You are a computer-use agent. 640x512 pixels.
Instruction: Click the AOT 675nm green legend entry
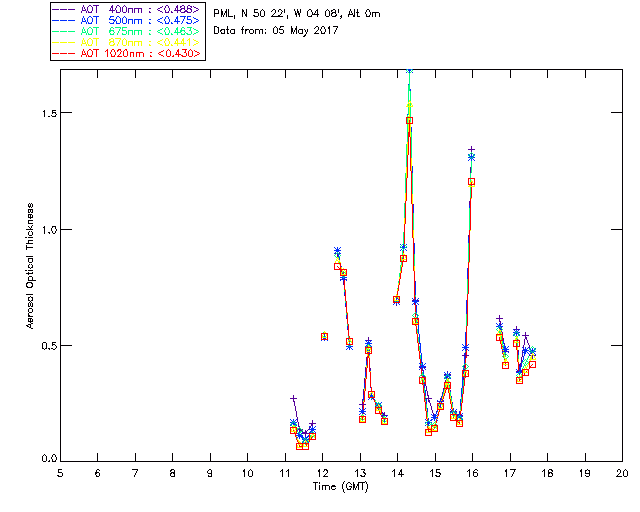coord(127,31)
